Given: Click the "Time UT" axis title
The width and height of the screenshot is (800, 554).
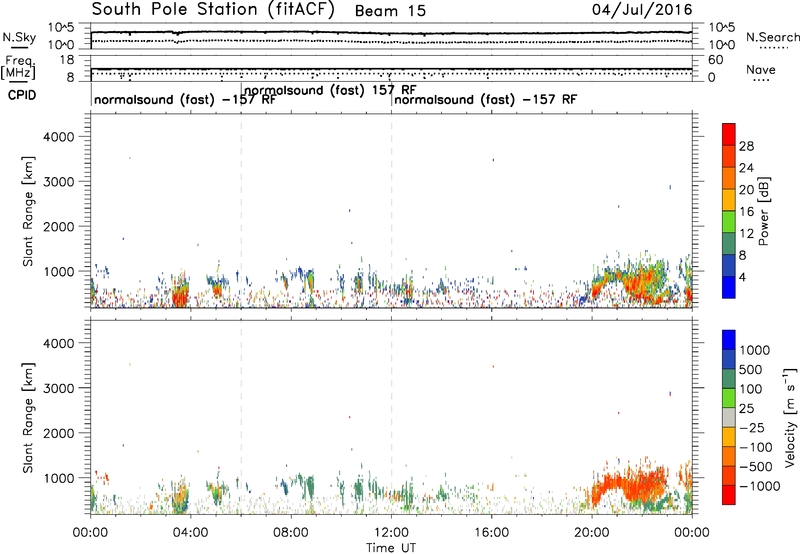Looking at the screenshot, I should click(391, 548).
